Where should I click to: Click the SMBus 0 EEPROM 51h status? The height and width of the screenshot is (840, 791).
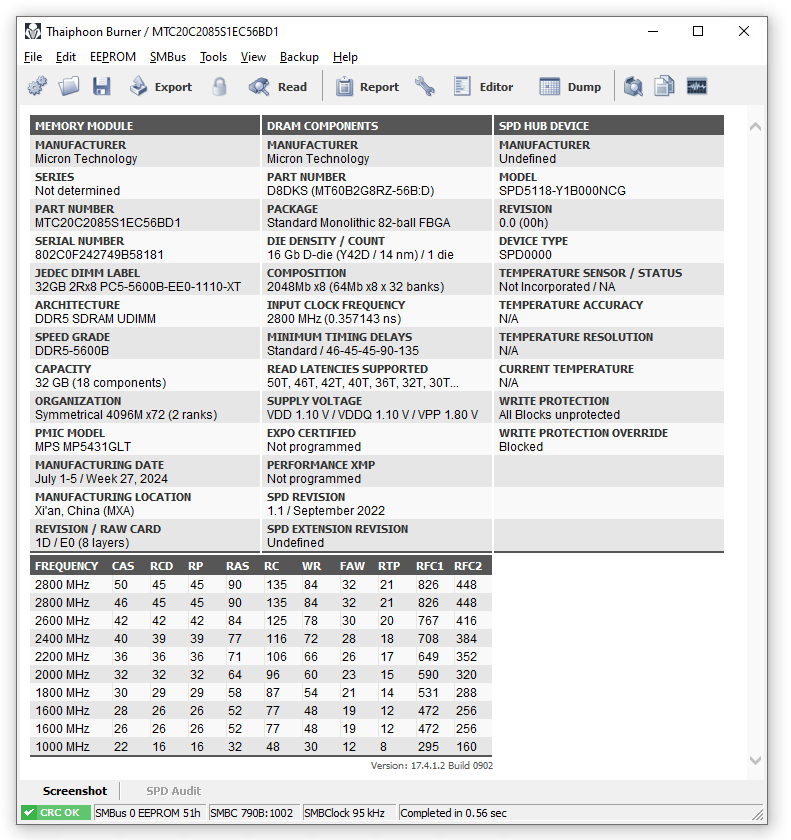(148, 813)
